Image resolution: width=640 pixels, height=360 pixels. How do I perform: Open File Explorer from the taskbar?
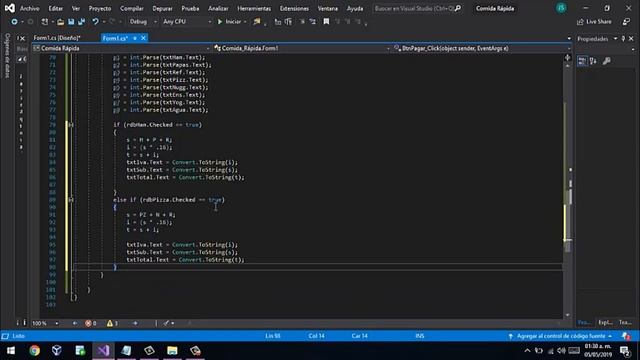click(x=172, y=351)
